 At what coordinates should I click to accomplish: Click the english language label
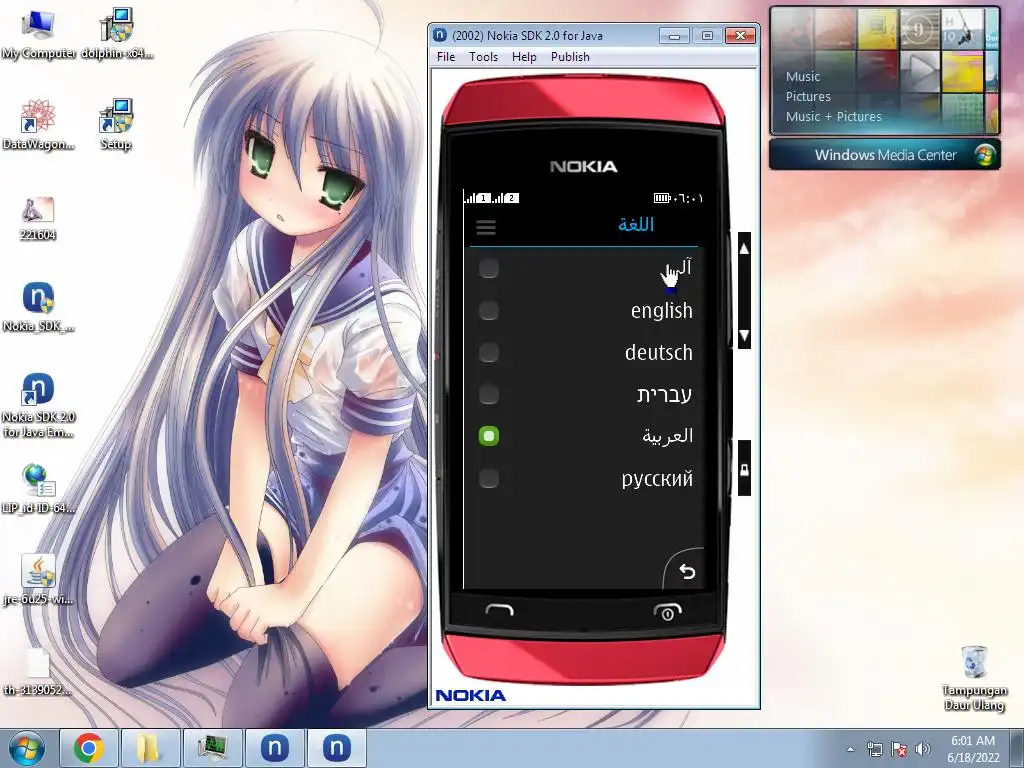[x=661, y=310]
